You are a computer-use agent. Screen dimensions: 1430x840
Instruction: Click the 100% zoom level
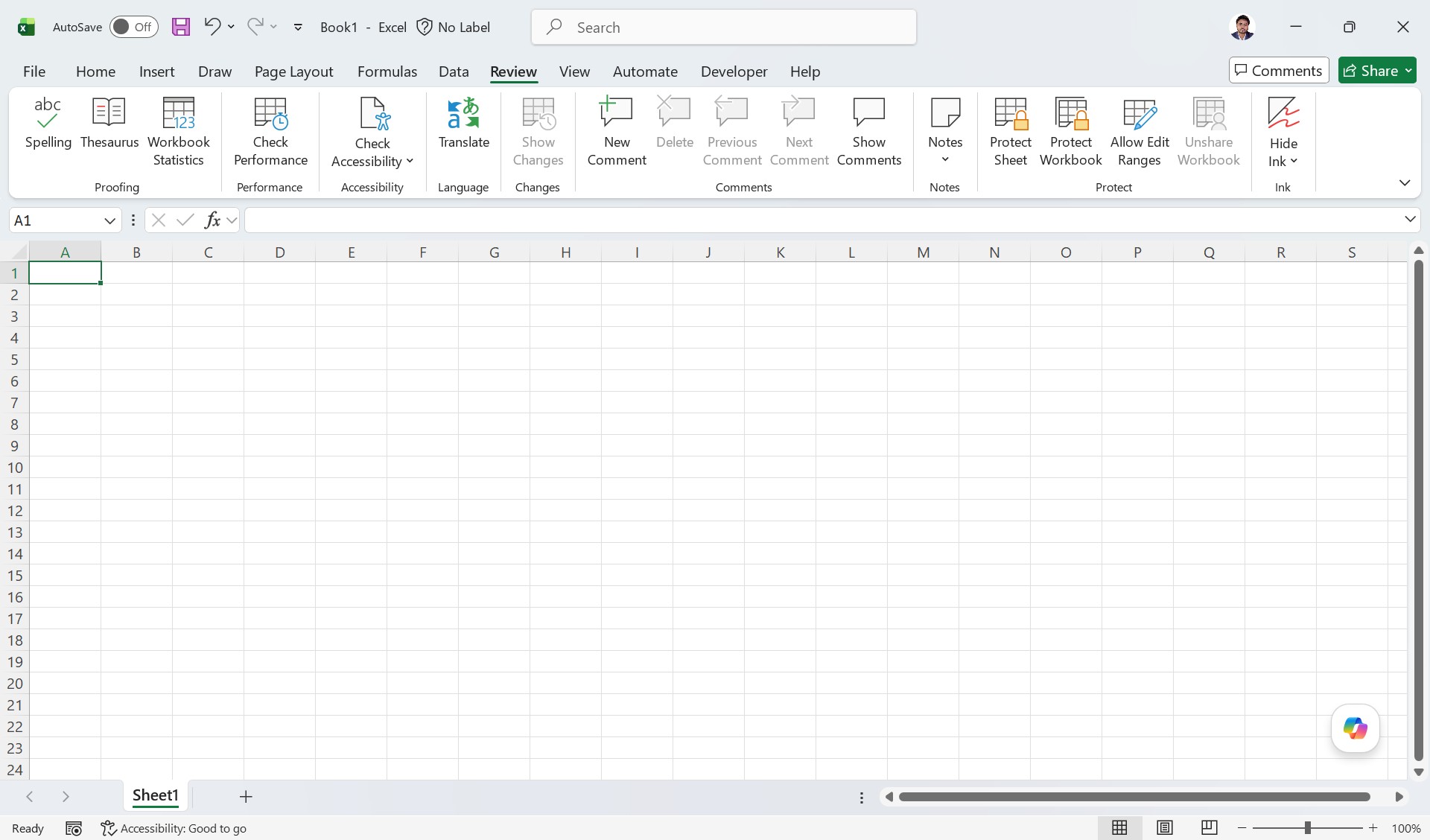coord(1406,828)
